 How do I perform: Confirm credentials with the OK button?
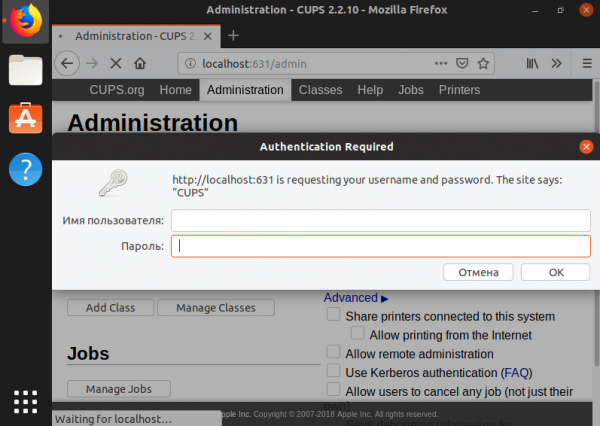point(556,272)
